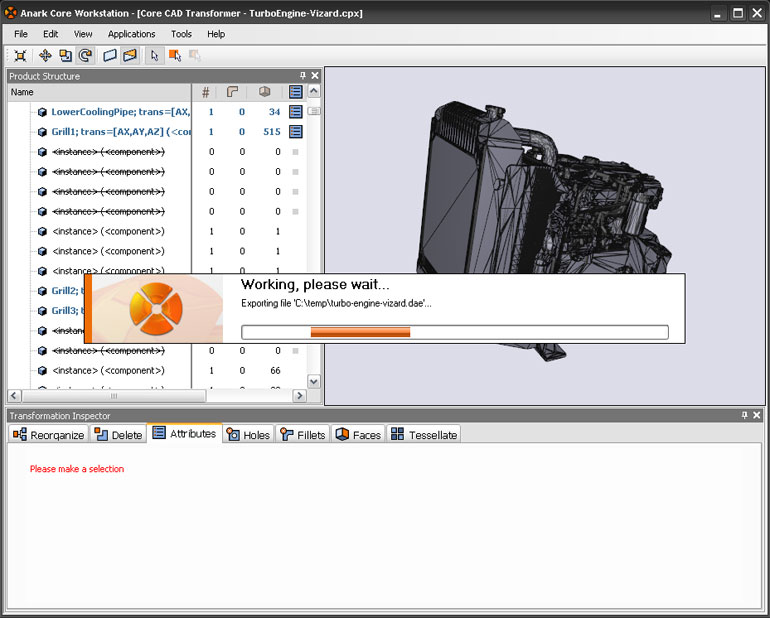
Task: Switch to the Holes tab
Action: pyautogui.click(x=248, y=435)
